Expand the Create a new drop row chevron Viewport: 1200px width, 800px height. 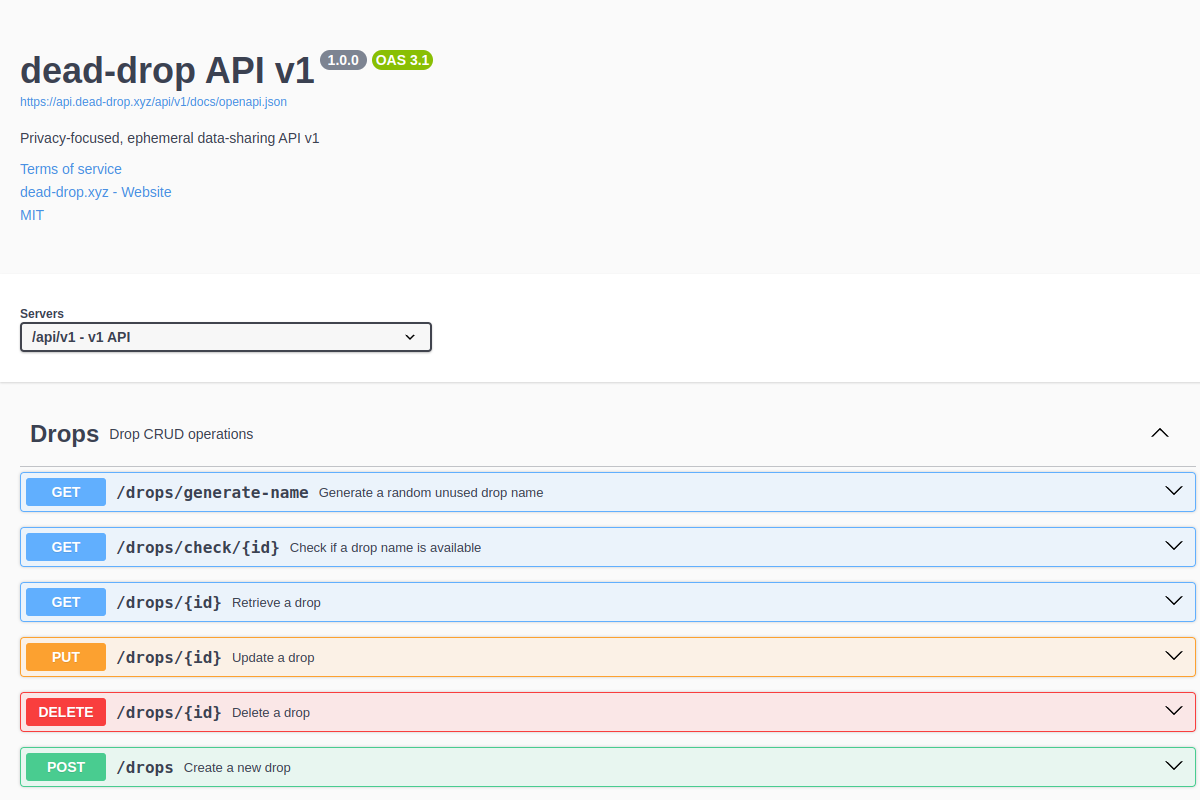pos(1174,766)
